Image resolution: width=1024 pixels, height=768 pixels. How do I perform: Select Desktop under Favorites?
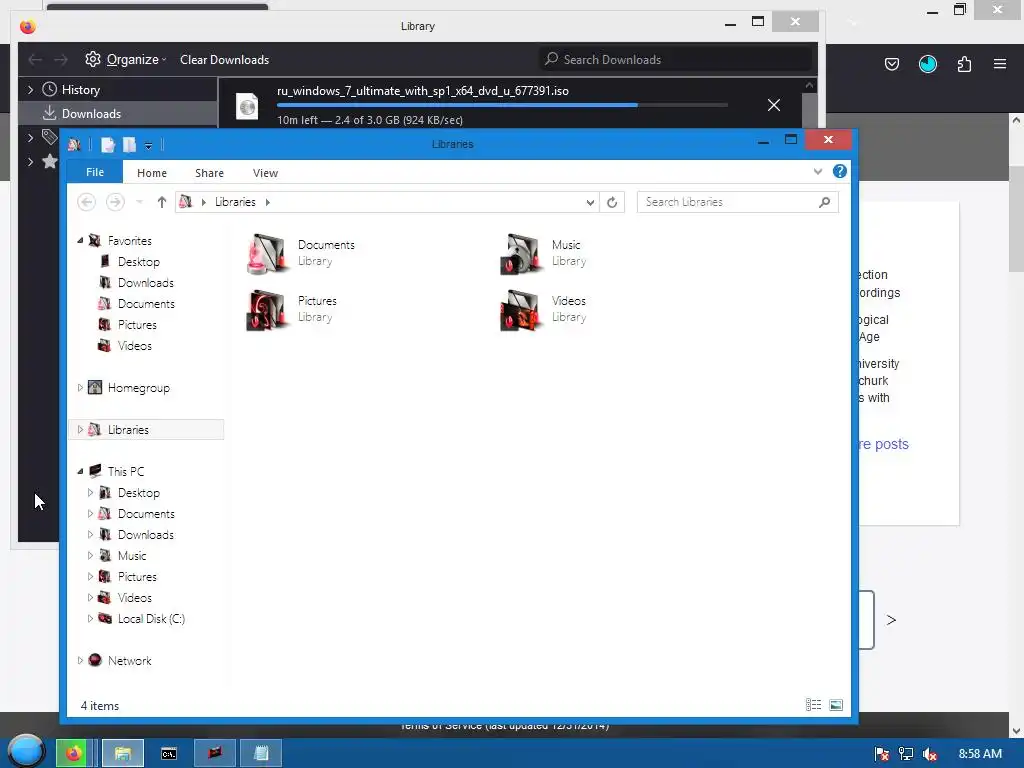tap(138, 261)
